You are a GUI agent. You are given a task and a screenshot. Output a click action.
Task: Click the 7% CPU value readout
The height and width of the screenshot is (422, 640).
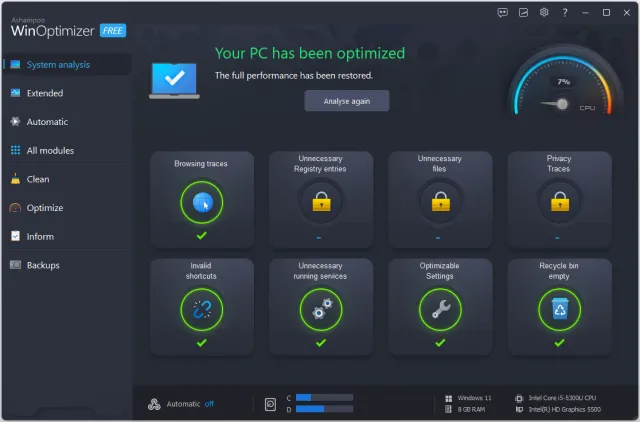click(x=564, y=82)
